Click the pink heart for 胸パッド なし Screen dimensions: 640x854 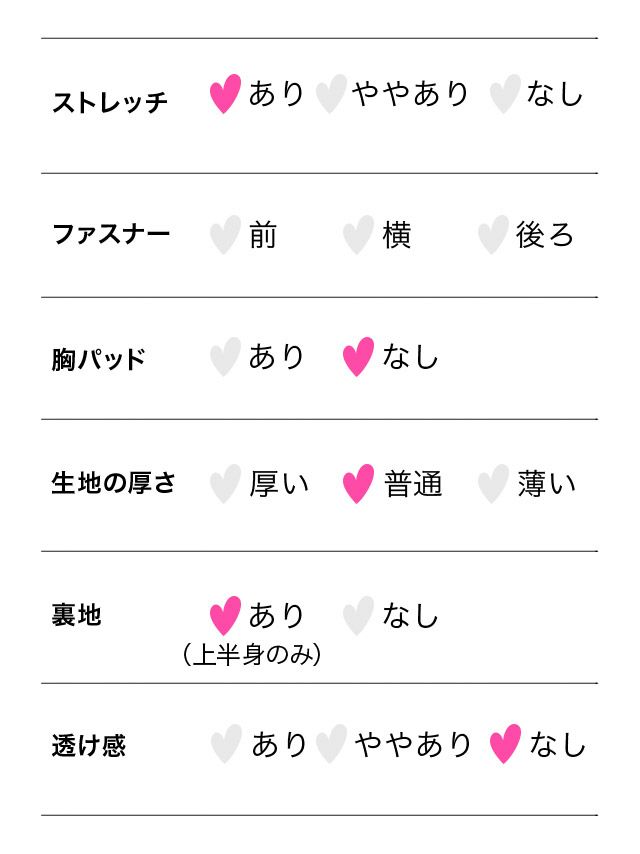[358, 358]
